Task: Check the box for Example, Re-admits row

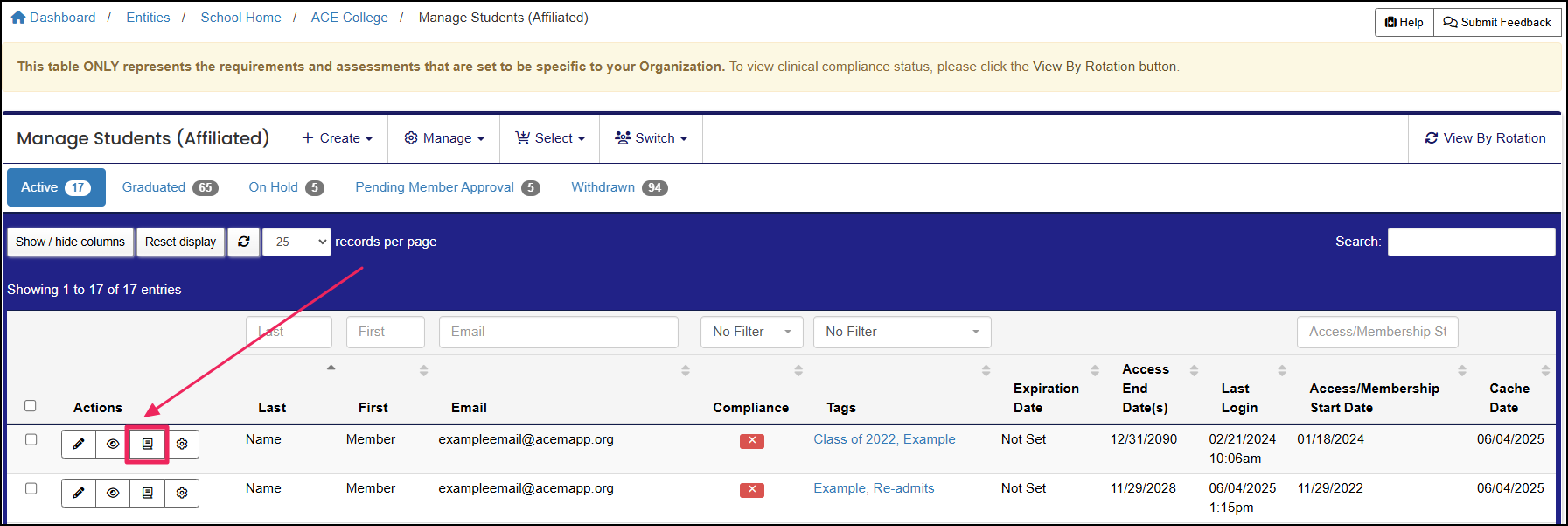Action: coord(31,488)
